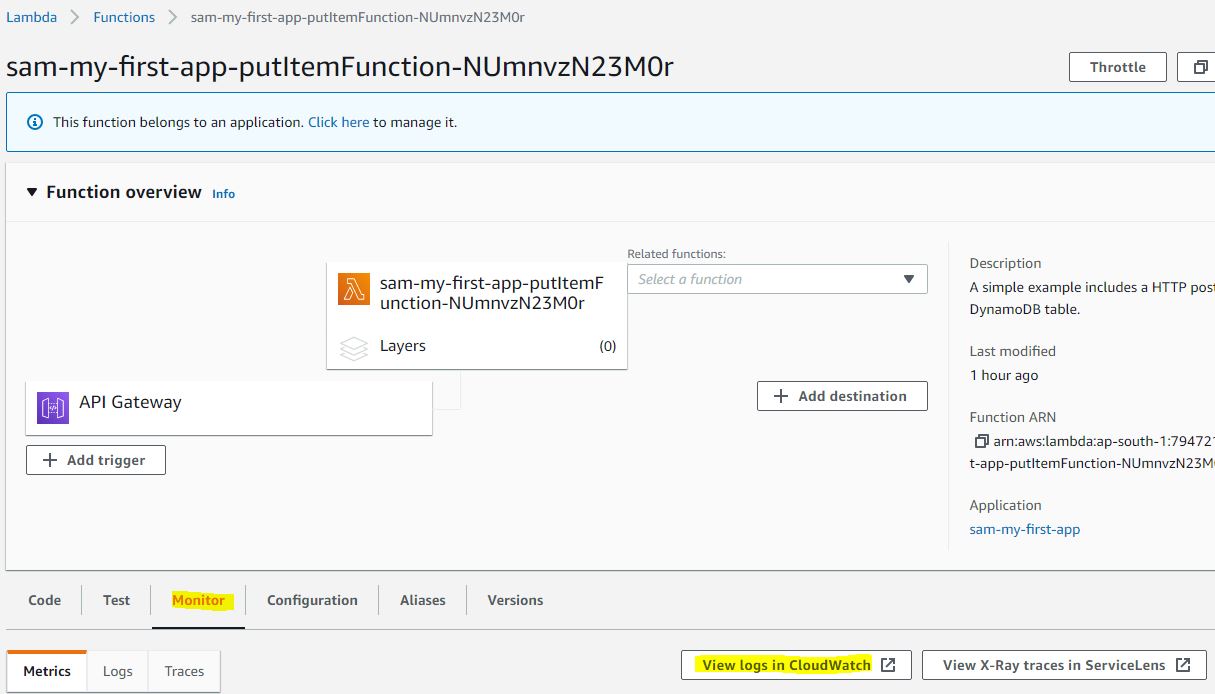Follow the 'Click here' link in banner
This screenshot has height=694, width=1215.
[338, 122]
